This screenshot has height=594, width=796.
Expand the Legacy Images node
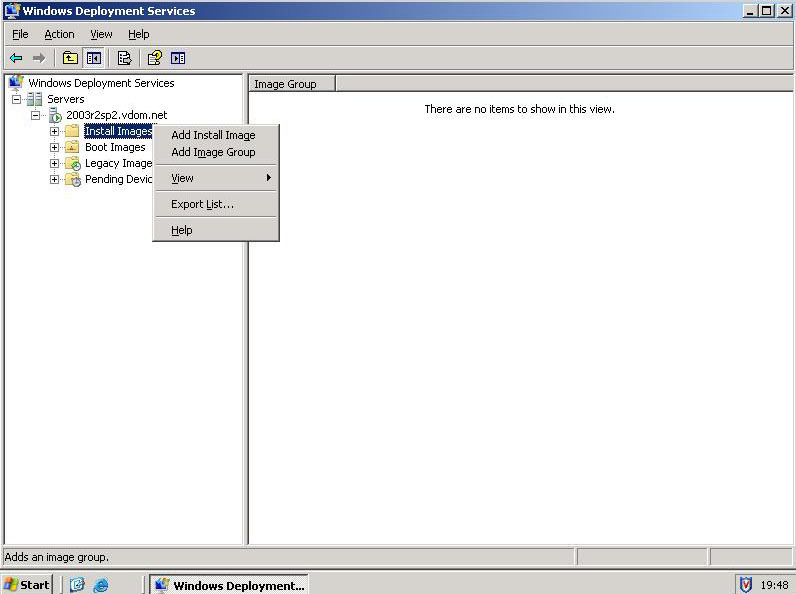coord(54,163)
